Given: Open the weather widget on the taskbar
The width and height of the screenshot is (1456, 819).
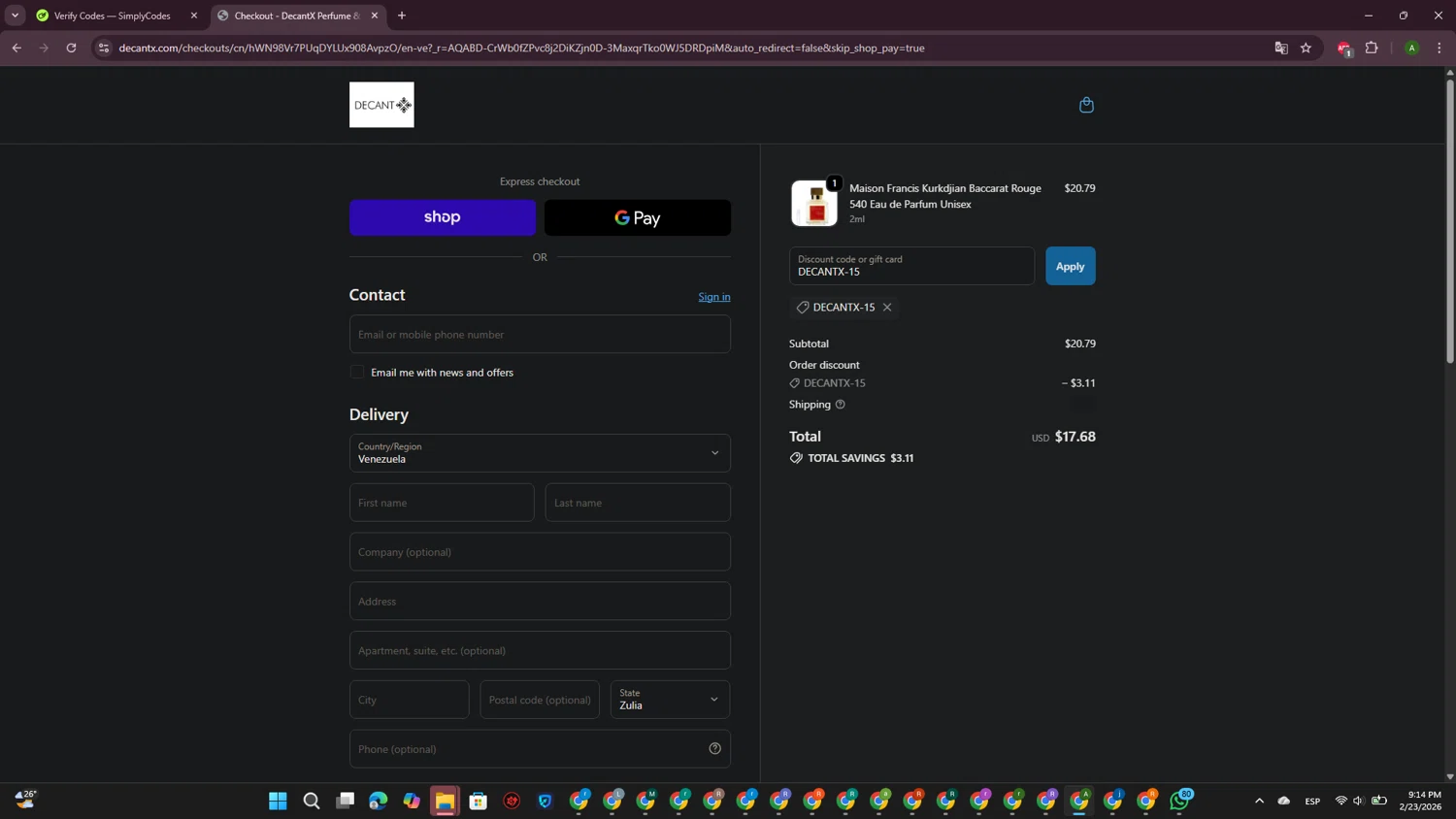Looking at the screenshot, I should click(26, 800).
